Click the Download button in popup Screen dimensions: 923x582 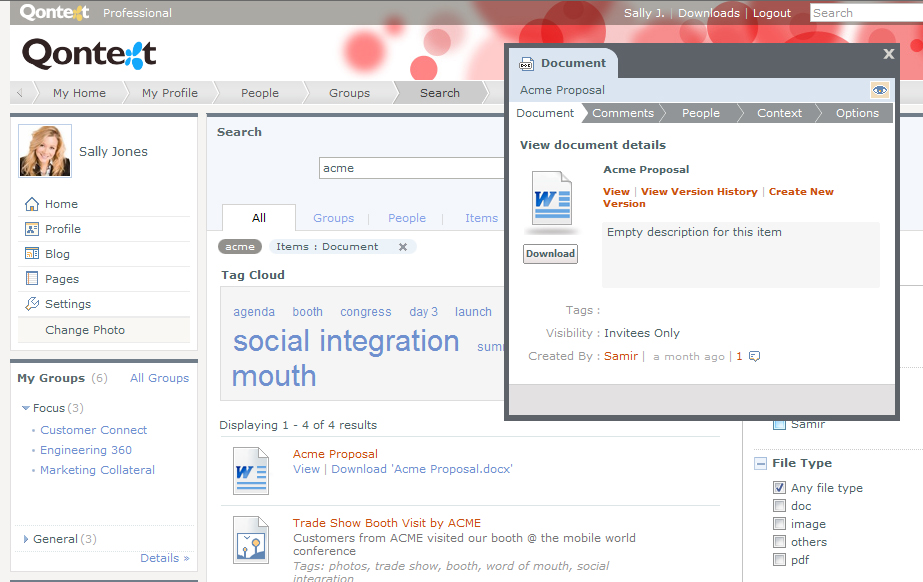[x=550, y=254]
